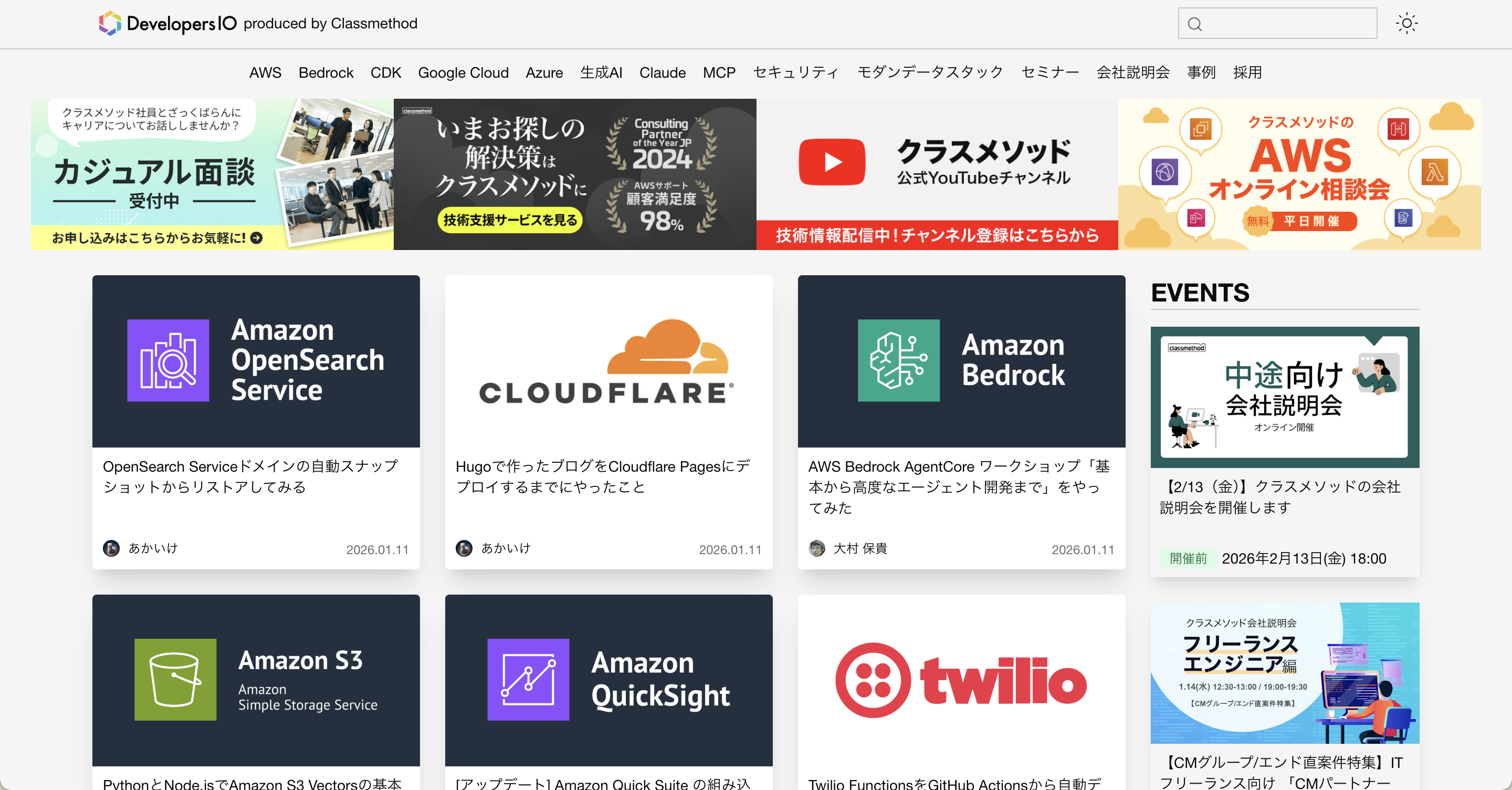Open the Google Cloud menu item
Screen dimensions: 1512x790
[x=463, y=73]
